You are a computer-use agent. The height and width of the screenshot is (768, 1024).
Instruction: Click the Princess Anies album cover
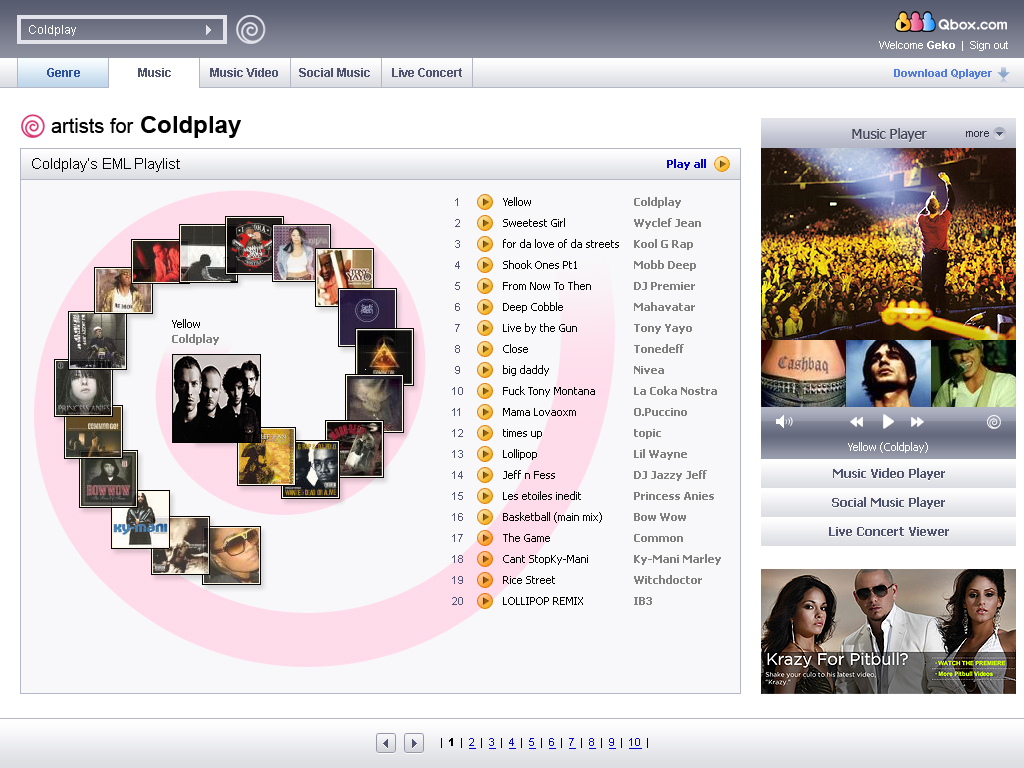tap(84, 389)
